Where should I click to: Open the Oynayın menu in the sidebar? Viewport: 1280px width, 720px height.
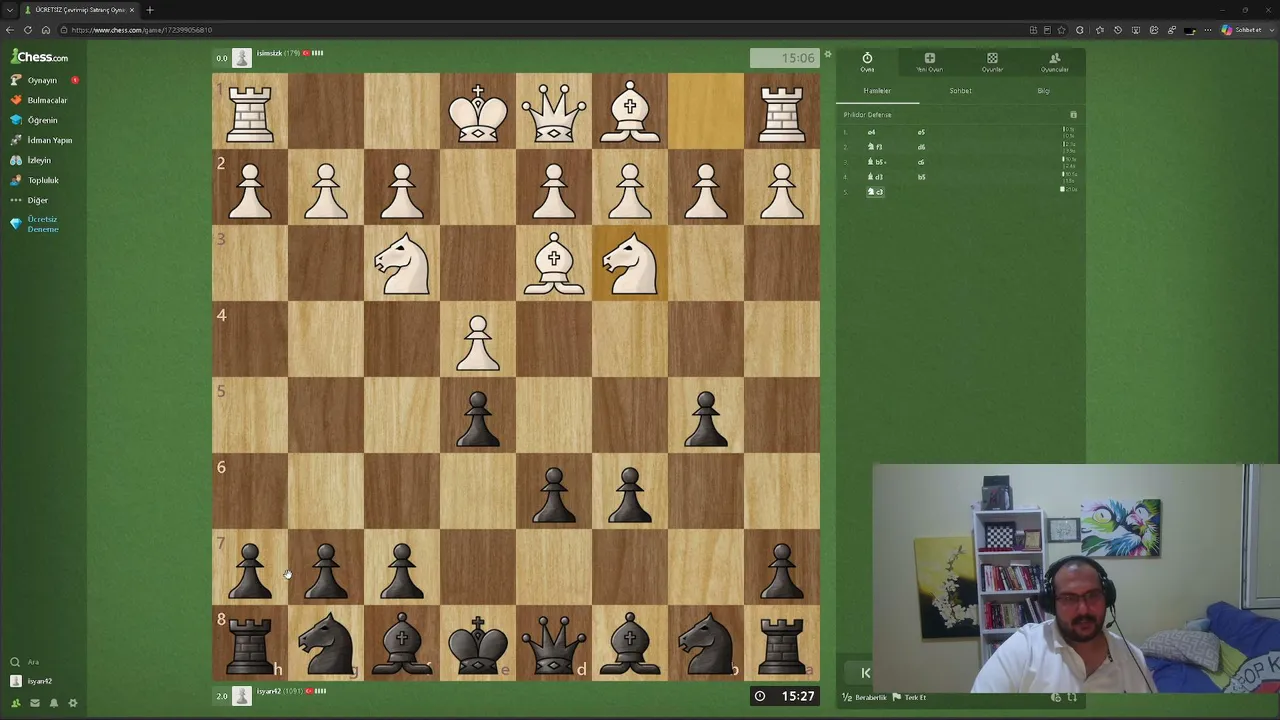(x=40, y=80)
